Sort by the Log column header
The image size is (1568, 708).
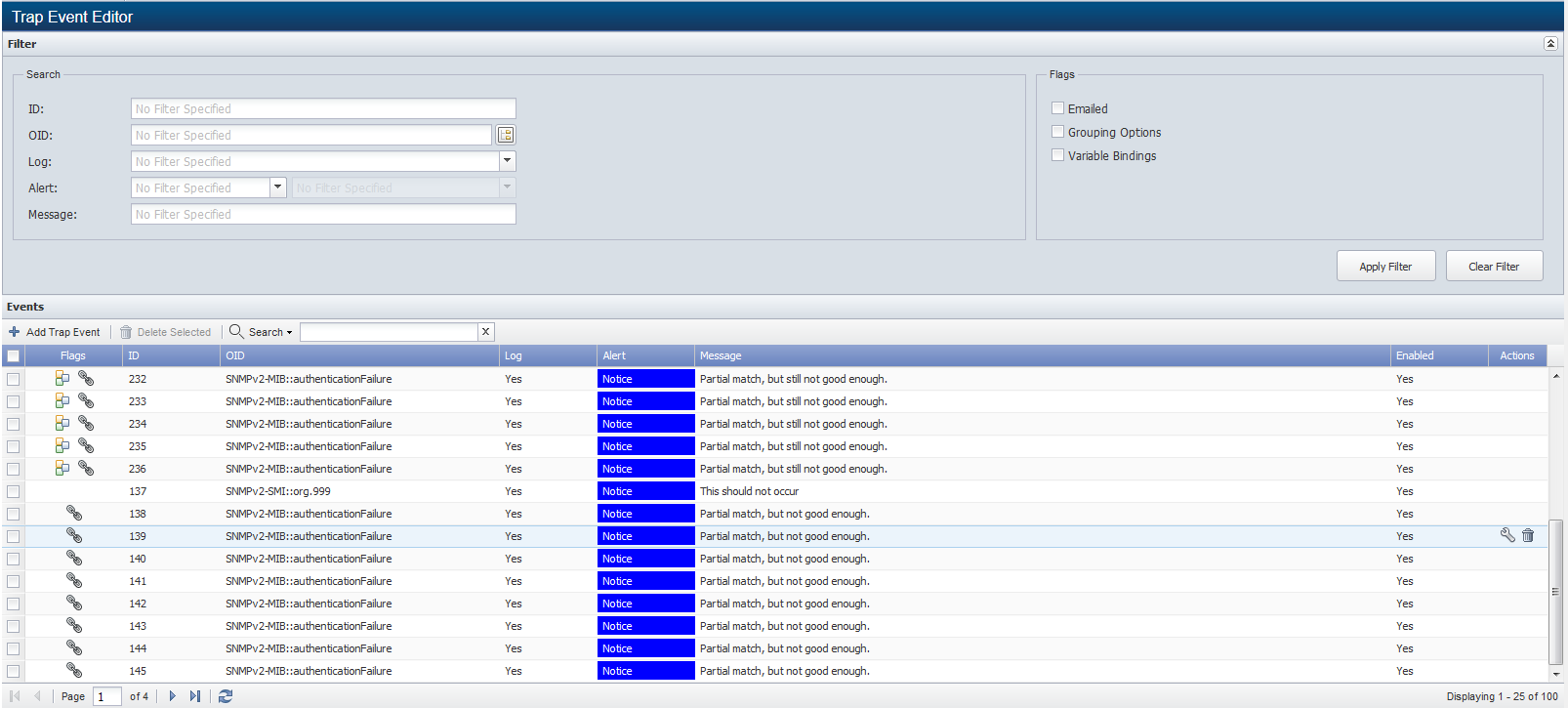pos(548,355)
